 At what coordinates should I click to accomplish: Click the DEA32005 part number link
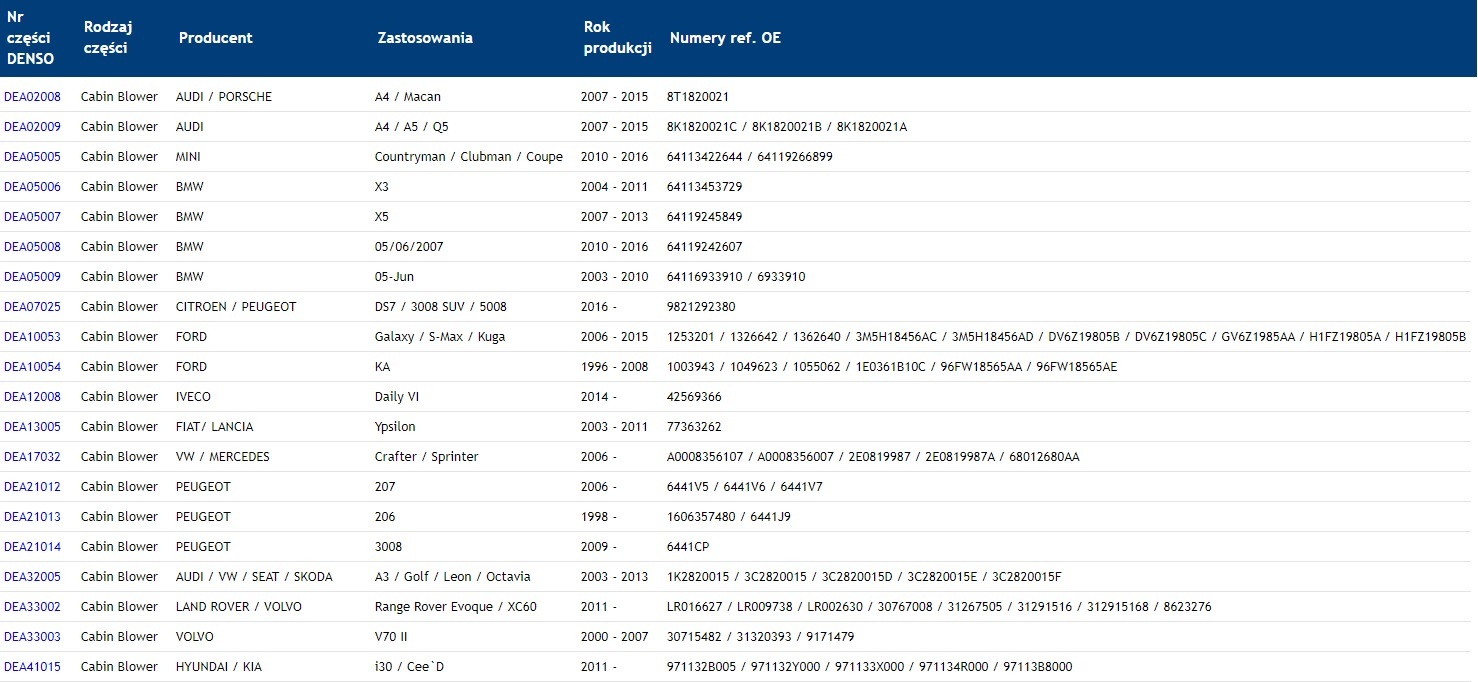click(x=32, y=577)
